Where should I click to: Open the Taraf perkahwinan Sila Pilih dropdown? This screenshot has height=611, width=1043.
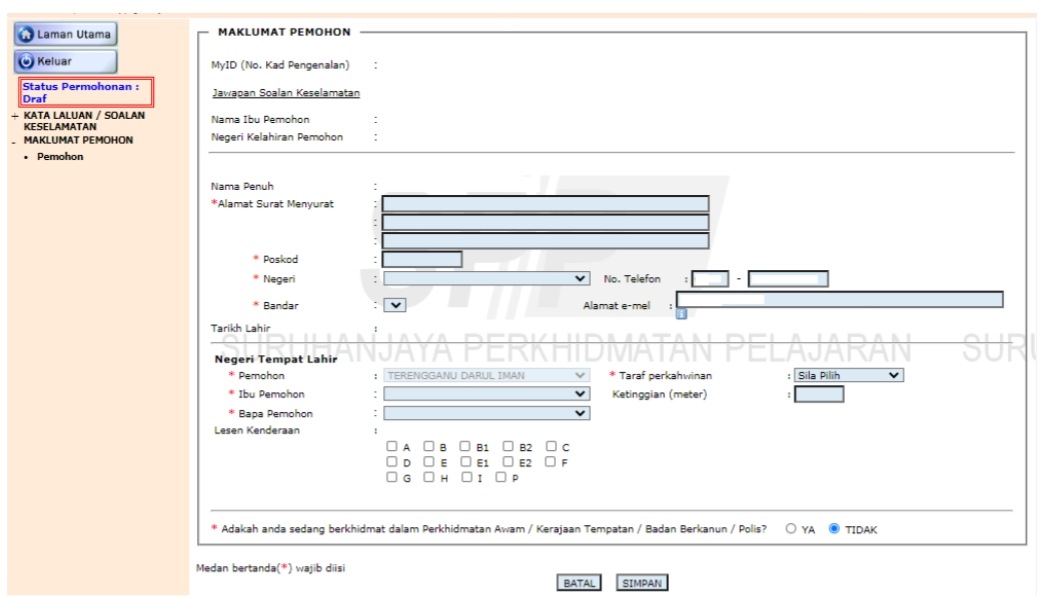tap(849, 376)
